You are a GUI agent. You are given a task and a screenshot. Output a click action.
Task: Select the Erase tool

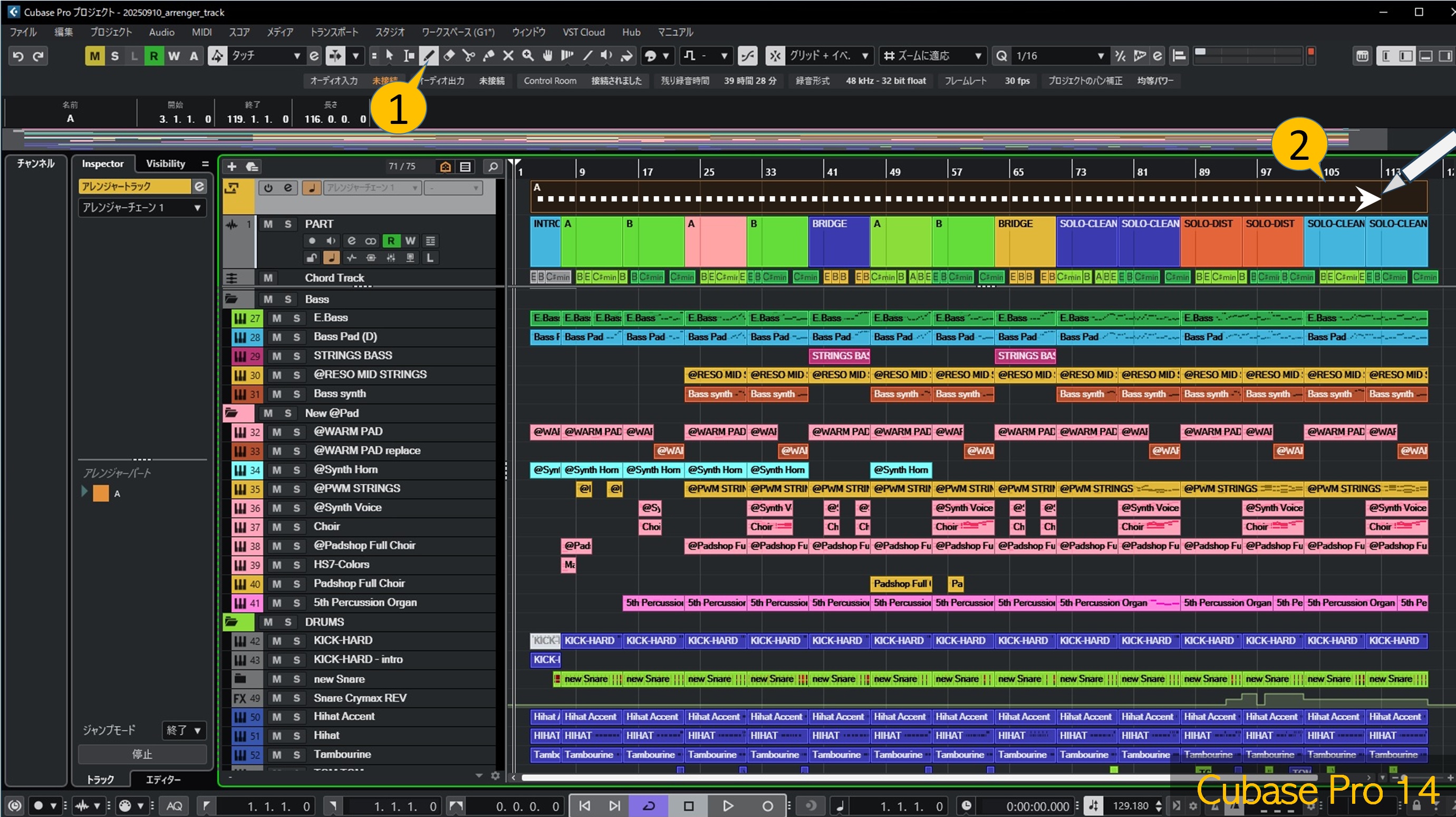(x=449, y=55)
